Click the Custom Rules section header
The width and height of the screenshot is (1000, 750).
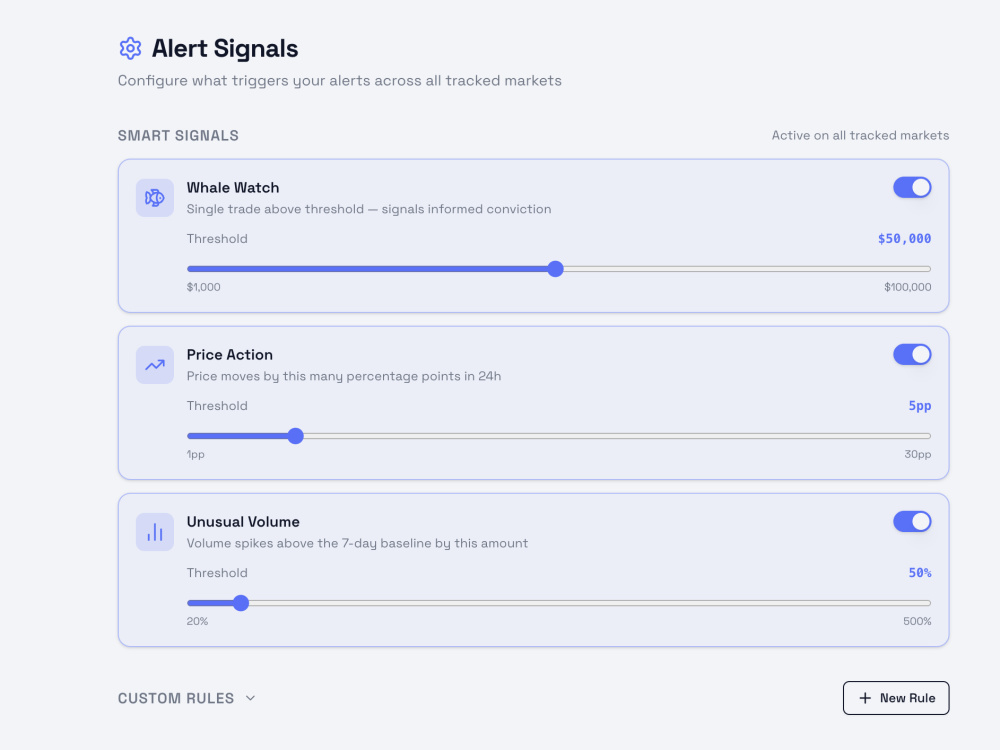(x=176, y=698)
